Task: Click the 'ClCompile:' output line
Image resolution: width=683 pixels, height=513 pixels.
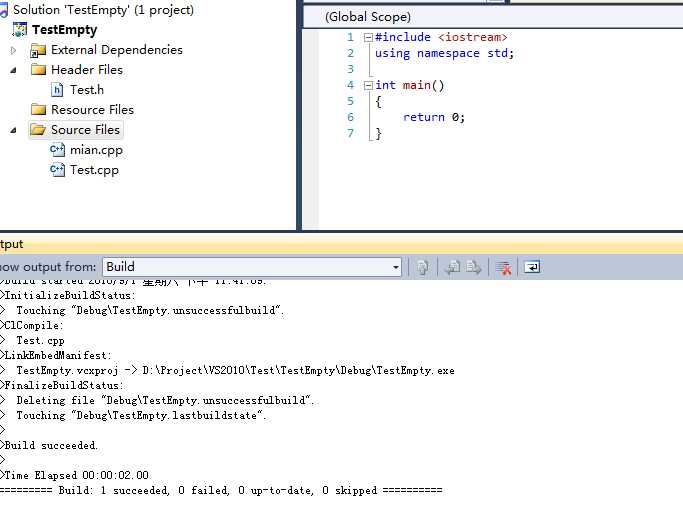Action: 34,325
